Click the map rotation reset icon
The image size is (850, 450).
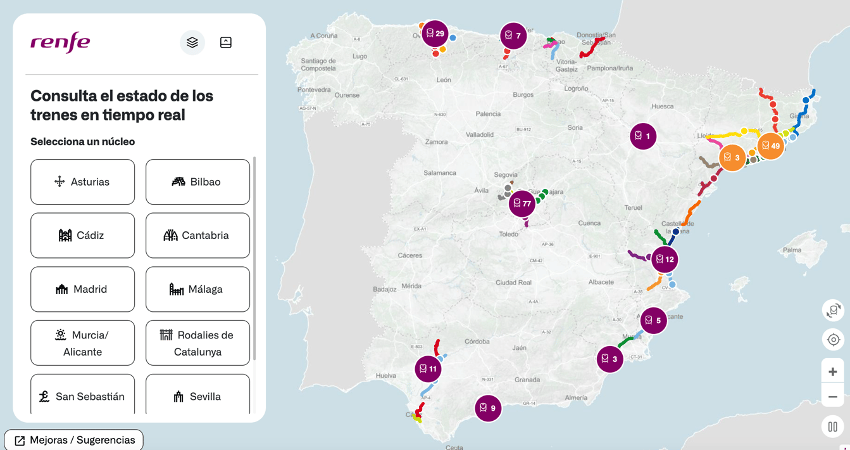pos(833,310)
